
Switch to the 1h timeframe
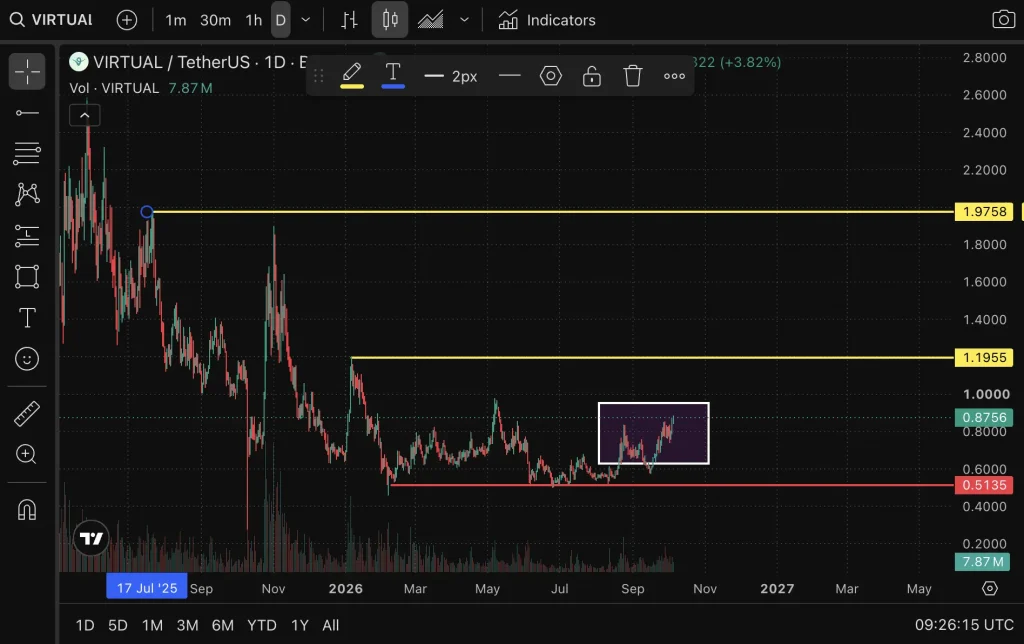pyautogui.click(x=253, y=20)
